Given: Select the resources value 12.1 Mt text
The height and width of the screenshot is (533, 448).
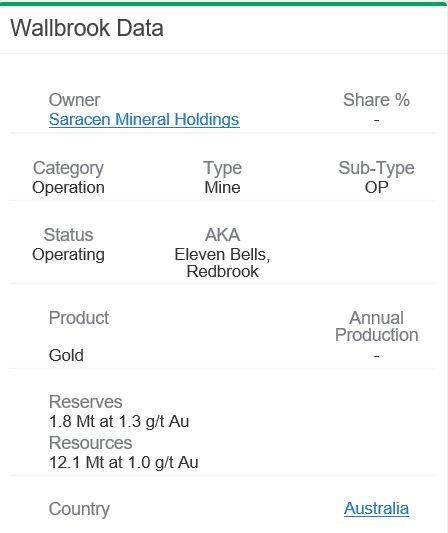Looking at the screenshot, I should click(x=124, y=463).
